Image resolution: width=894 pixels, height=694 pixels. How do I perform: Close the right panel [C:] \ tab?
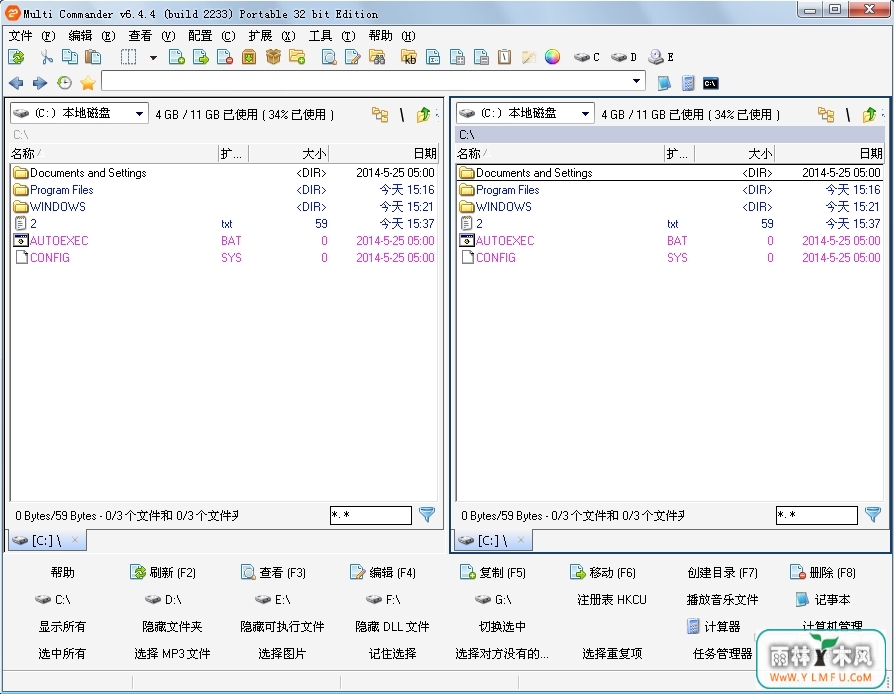click(x=521, y=539)
